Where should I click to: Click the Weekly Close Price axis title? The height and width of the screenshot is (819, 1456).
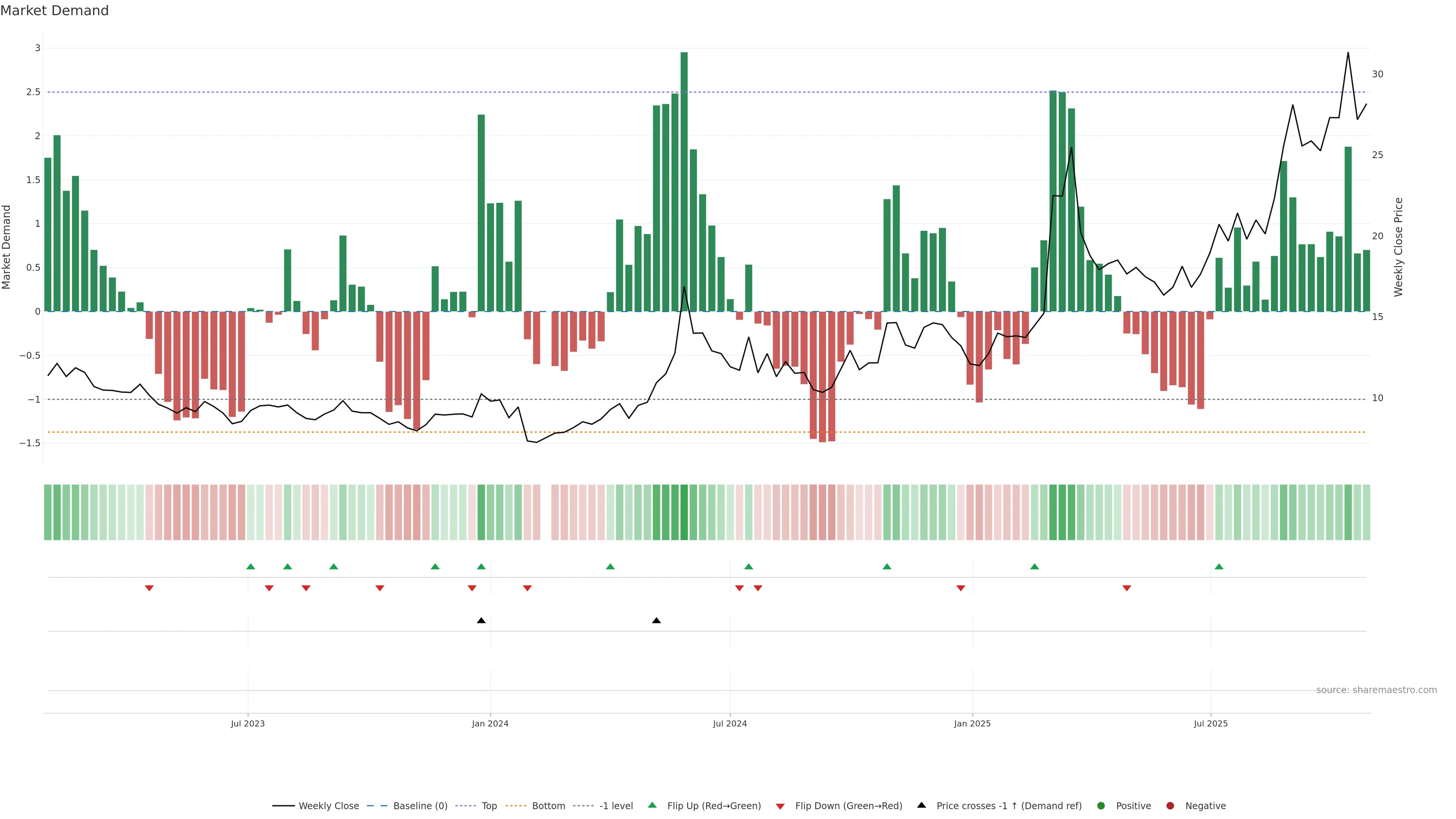coord(1398,247)
